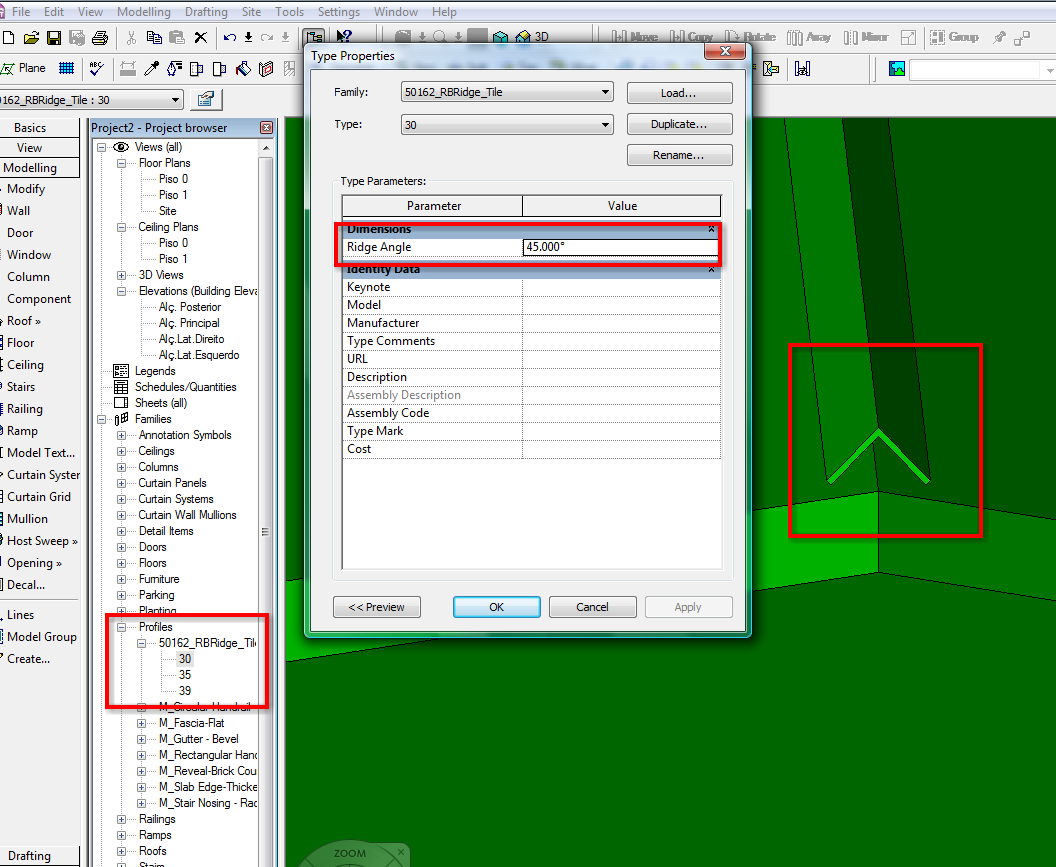Click the Preview button in Type Properties
The image size is (1056, 867).
pos(377,606)
